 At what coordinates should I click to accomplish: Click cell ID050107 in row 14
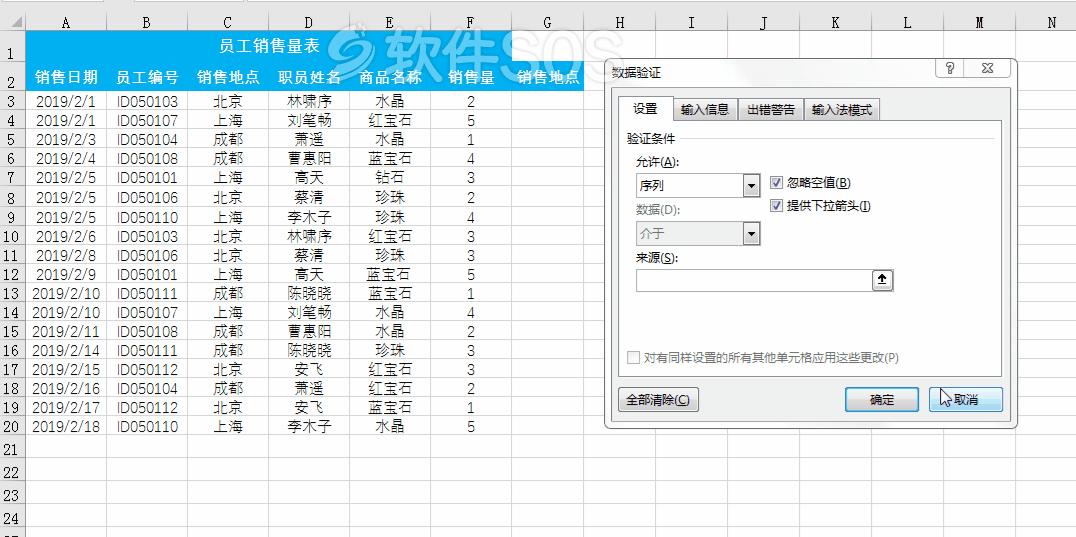click(147, 313)
